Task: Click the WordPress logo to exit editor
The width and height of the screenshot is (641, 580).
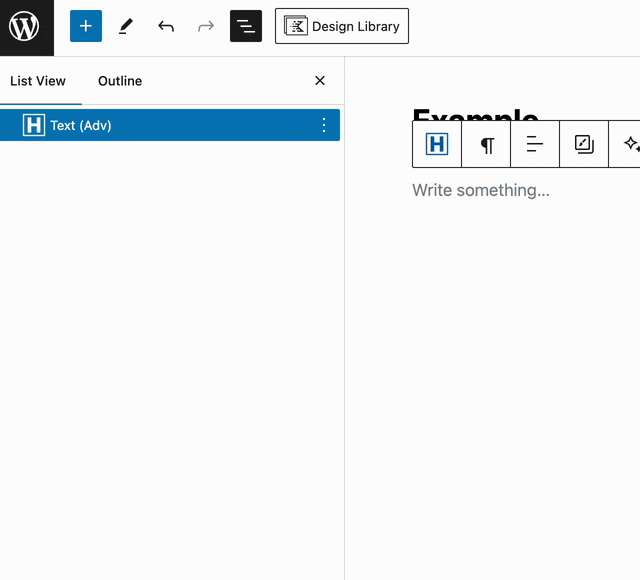Action: pos(26,27)
